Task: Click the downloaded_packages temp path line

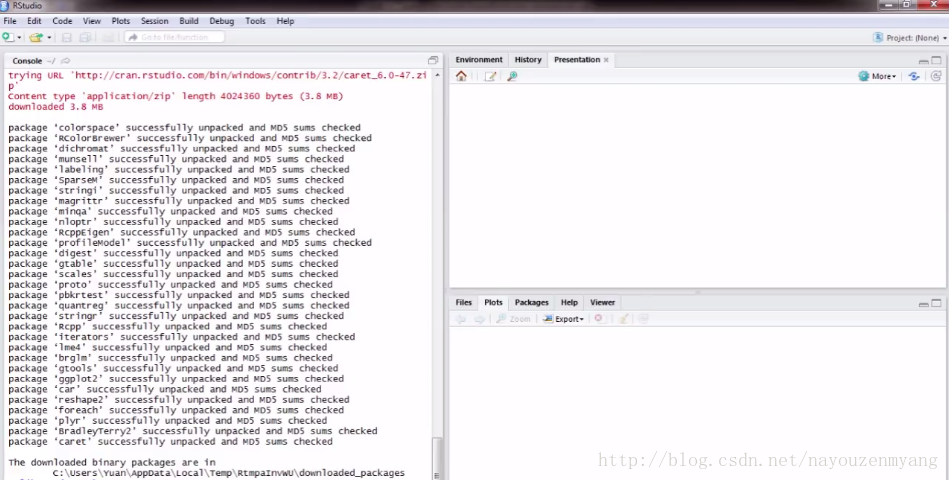Action: 228,473
